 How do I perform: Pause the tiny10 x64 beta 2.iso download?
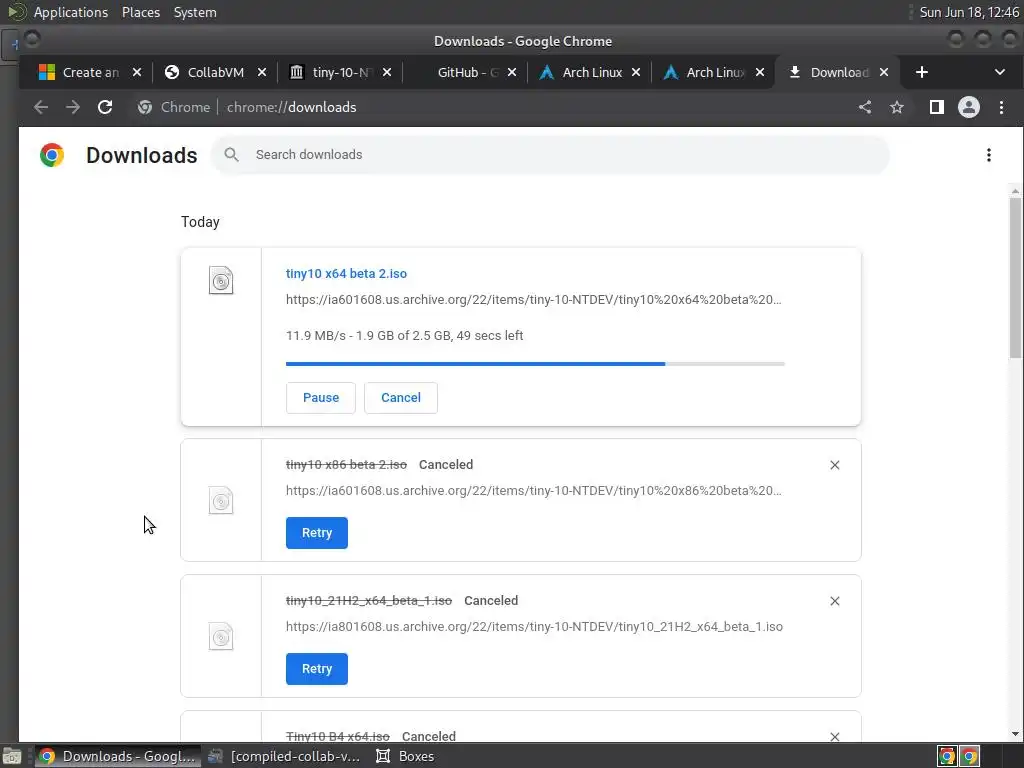tap(321, 398)
